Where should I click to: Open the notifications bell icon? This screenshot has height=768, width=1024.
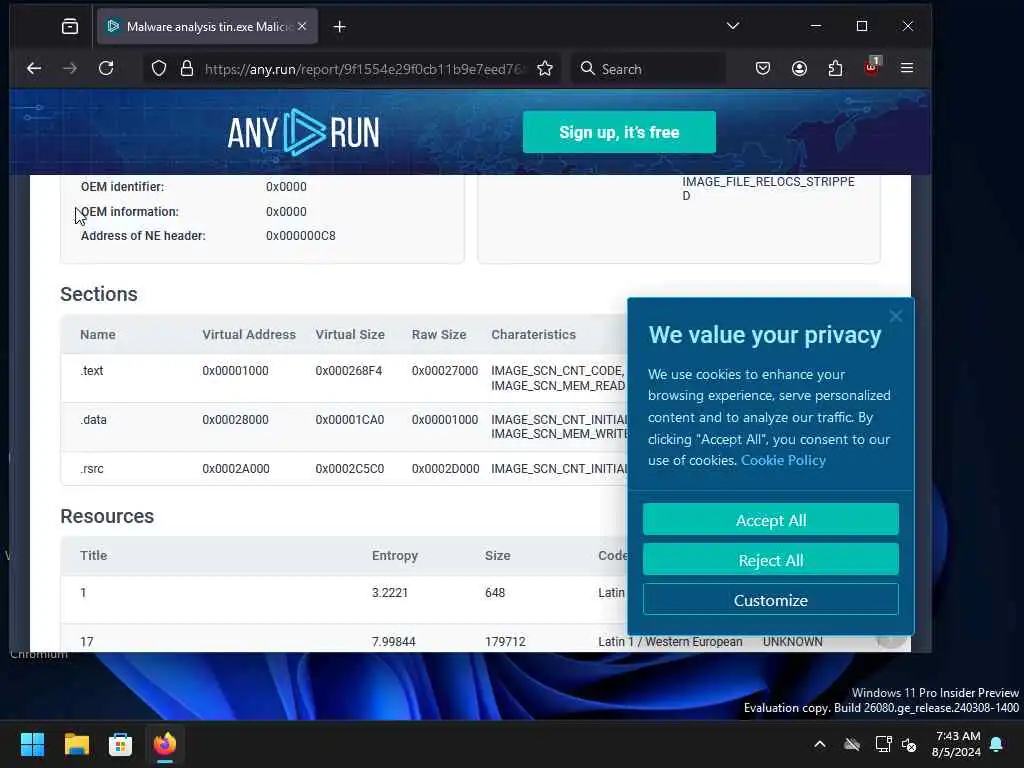(997, 744)
